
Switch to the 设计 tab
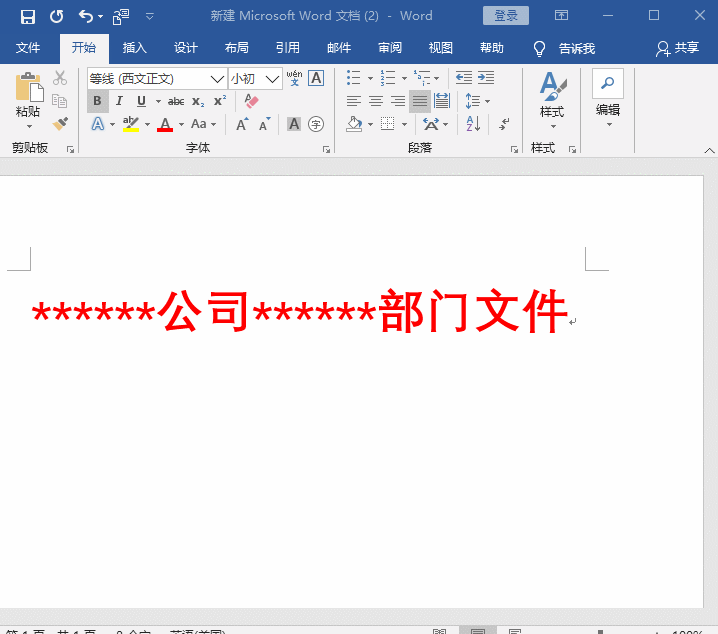pyautogui.click(x=185, y=48)
